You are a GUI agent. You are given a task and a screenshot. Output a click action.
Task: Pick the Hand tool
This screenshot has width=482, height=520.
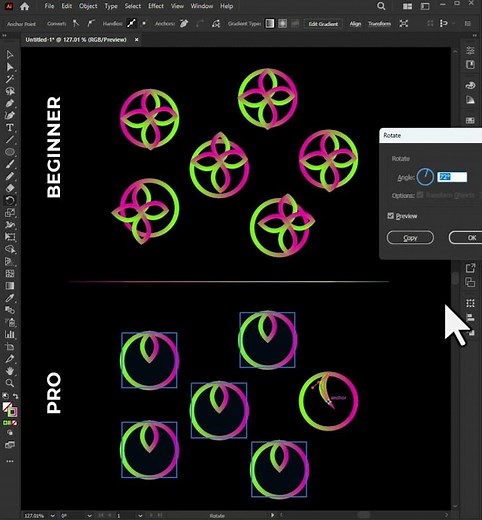10,371
